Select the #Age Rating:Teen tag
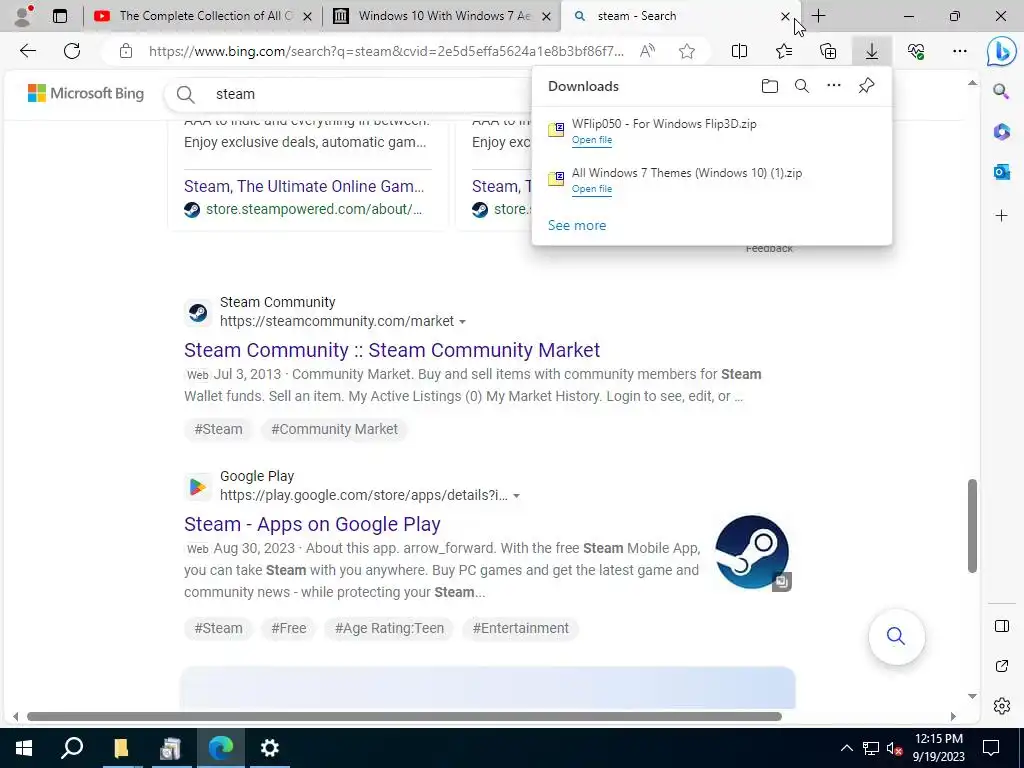The width and height of the screenshot is (1024, 768). point(389,628)
